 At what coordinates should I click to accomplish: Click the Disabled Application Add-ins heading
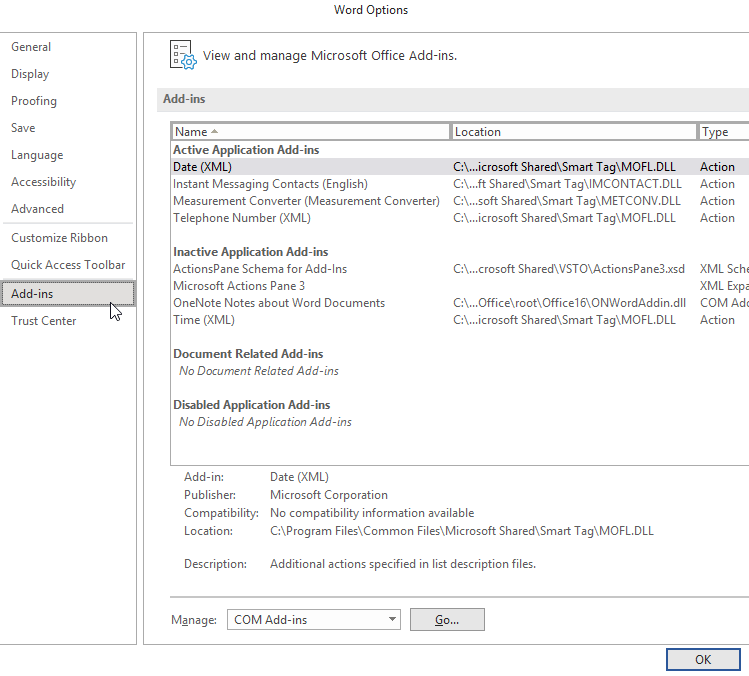tap(252, 405)
